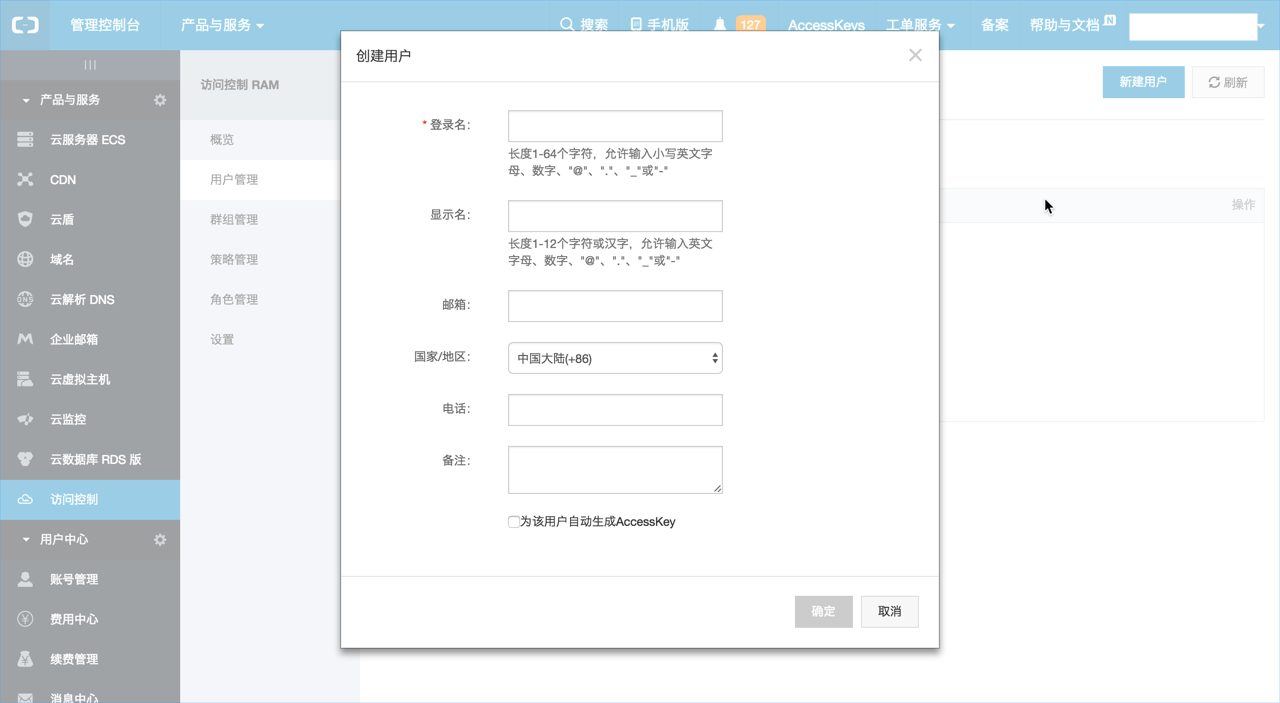Open 策略管理 section
Screen dimensions: 1280x703
(234, 260)
